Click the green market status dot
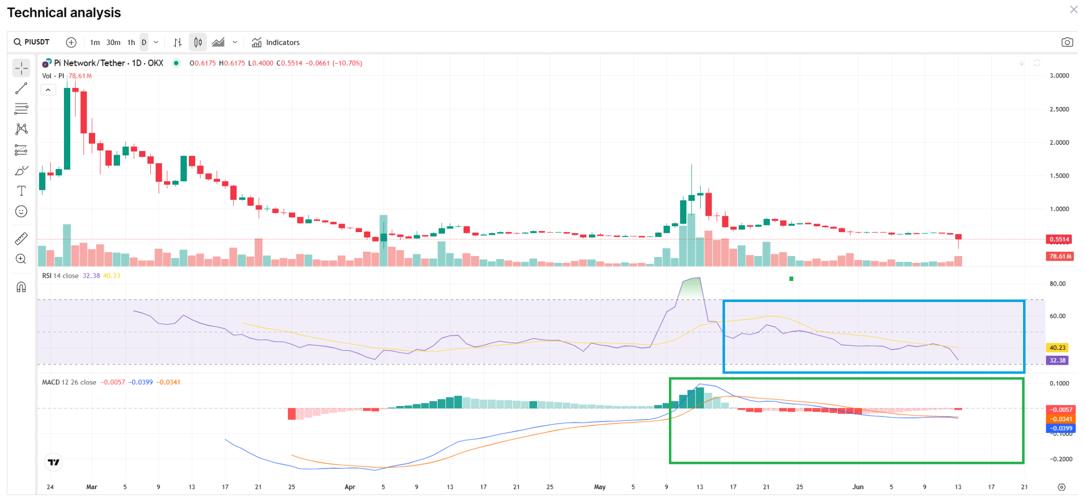 click(176, 63)
